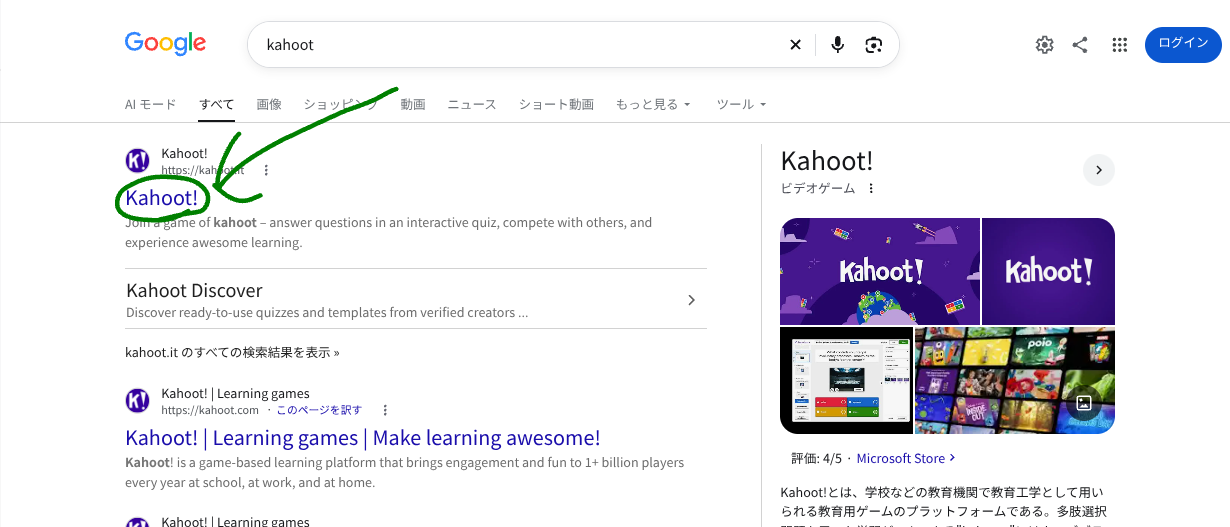Show all results from kahoot.it
Screen dimensions: 1230x527
tap(232, 352)
